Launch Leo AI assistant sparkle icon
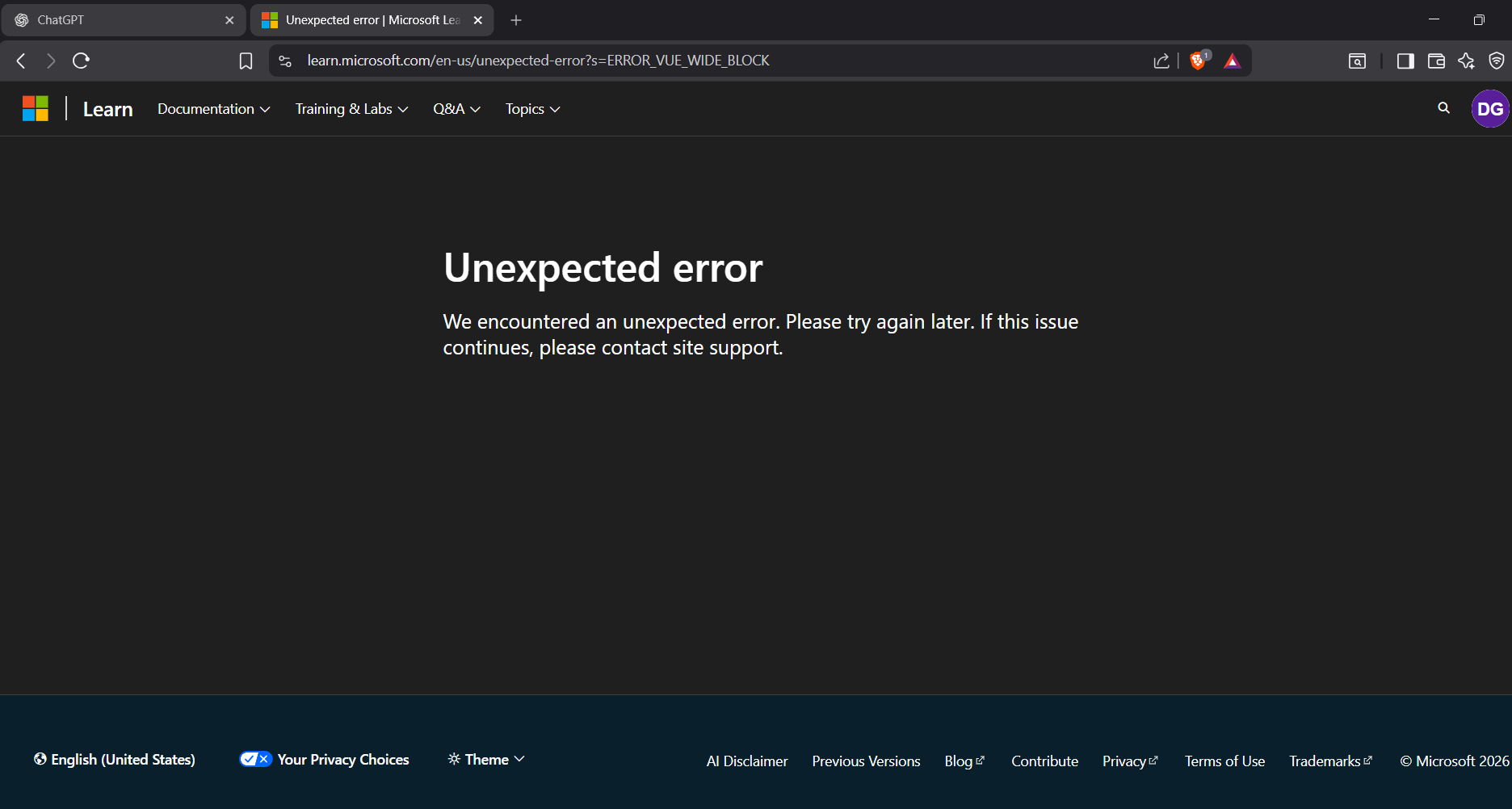1512x809 pixels. (x=1466, y=61)
